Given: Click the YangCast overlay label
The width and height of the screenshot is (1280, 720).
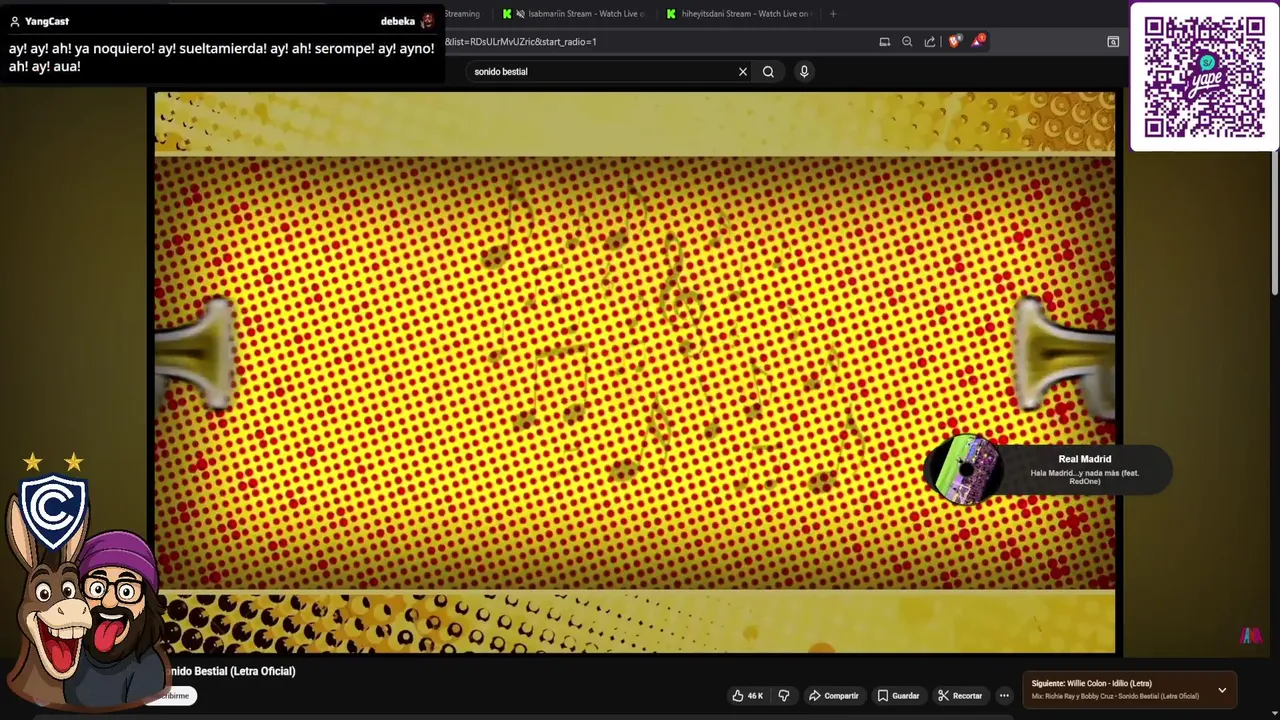Looking at the screenshot, I should tap(47, 21).
